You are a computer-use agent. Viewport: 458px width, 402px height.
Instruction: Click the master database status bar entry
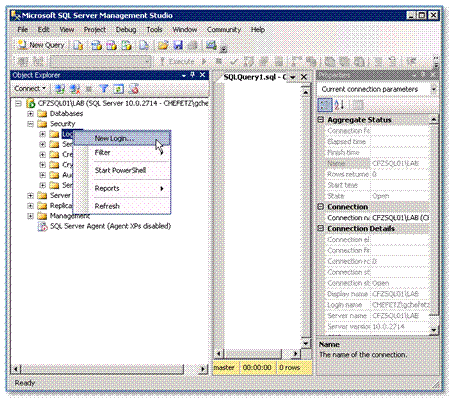point(224,367)
